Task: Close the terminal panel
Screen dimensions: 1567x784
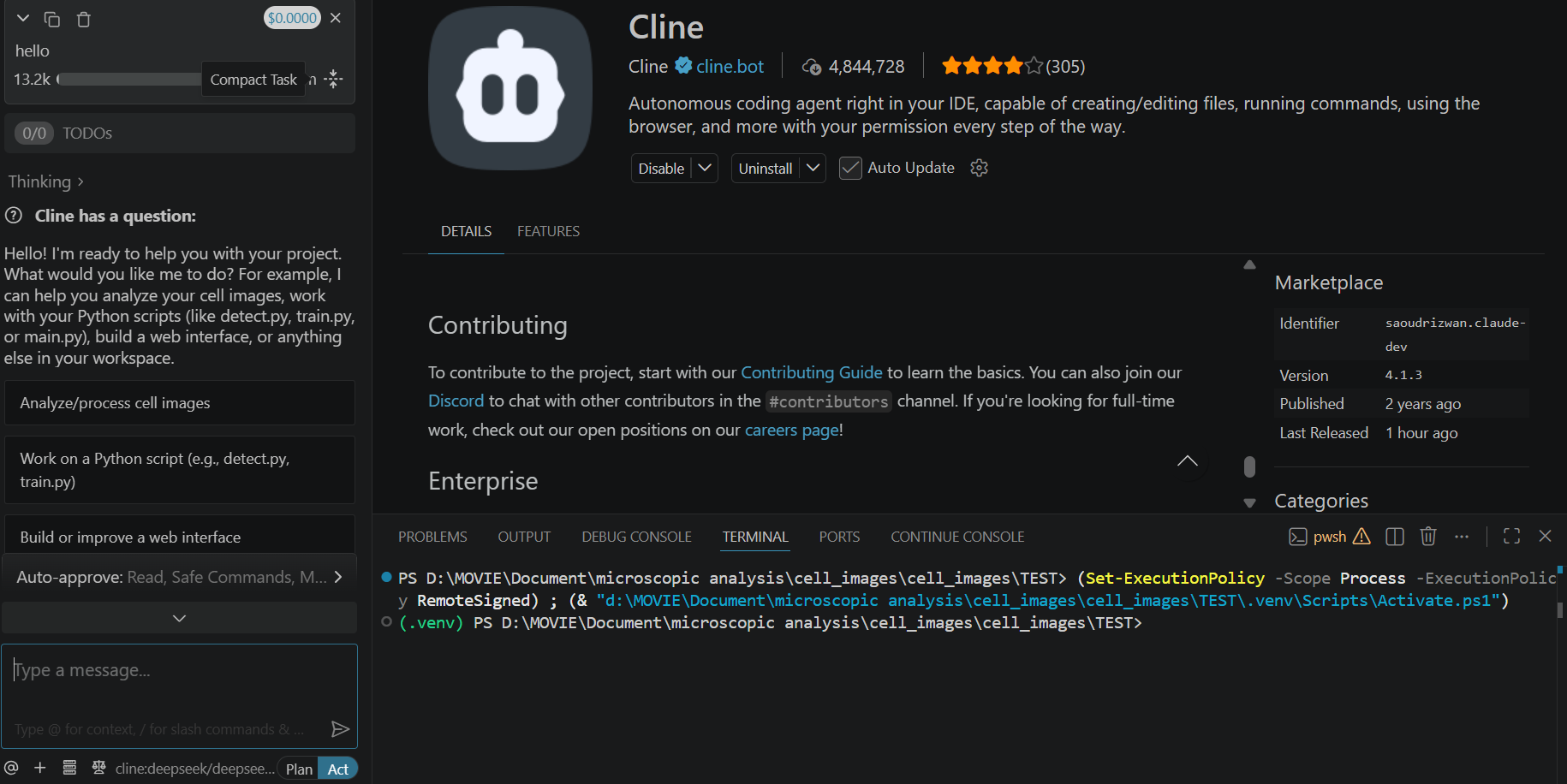Action: [1546, 536]
